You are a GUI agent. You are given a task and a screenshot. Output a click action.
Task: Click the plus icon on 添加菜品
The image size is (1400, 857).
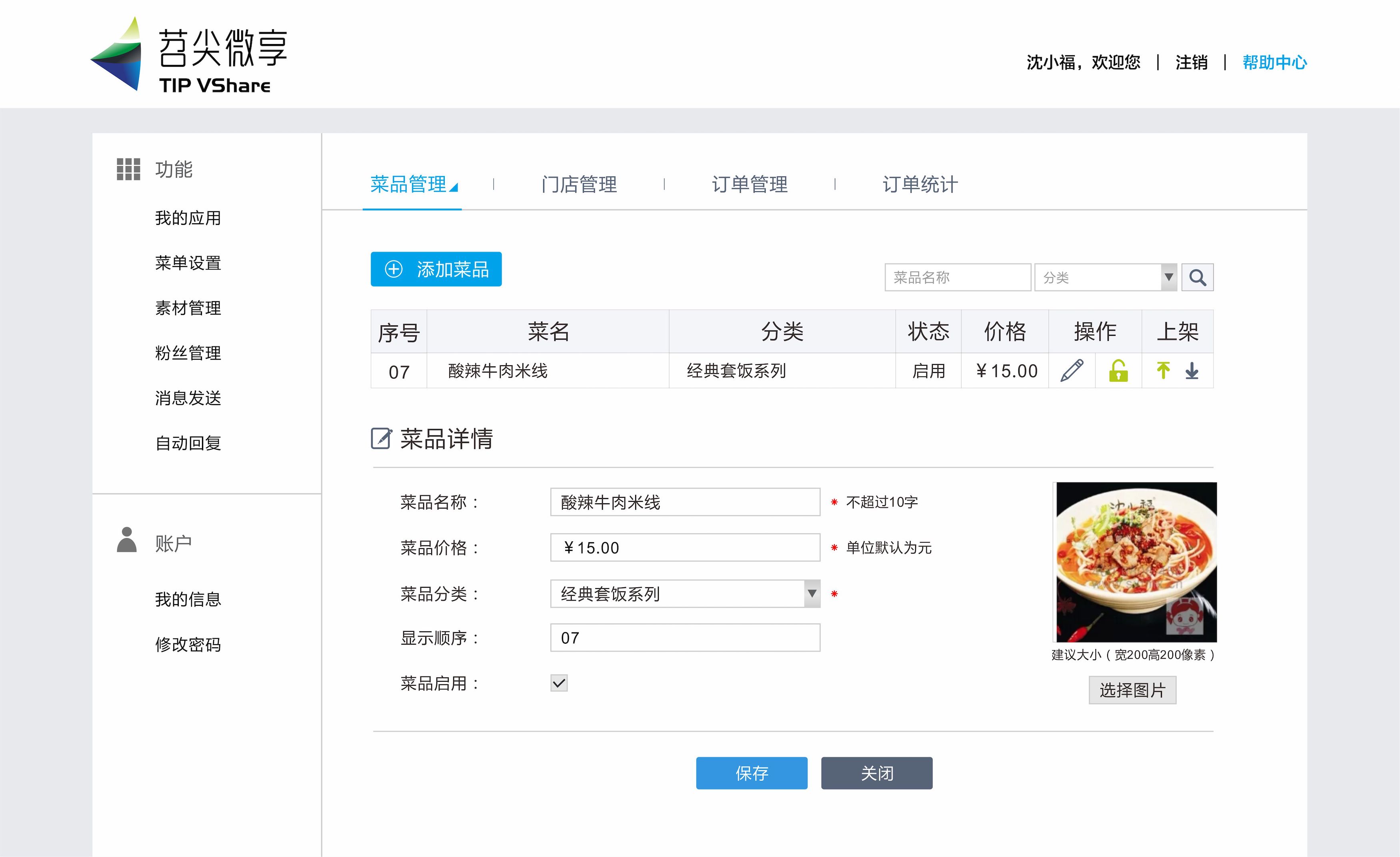pos(393,269)
